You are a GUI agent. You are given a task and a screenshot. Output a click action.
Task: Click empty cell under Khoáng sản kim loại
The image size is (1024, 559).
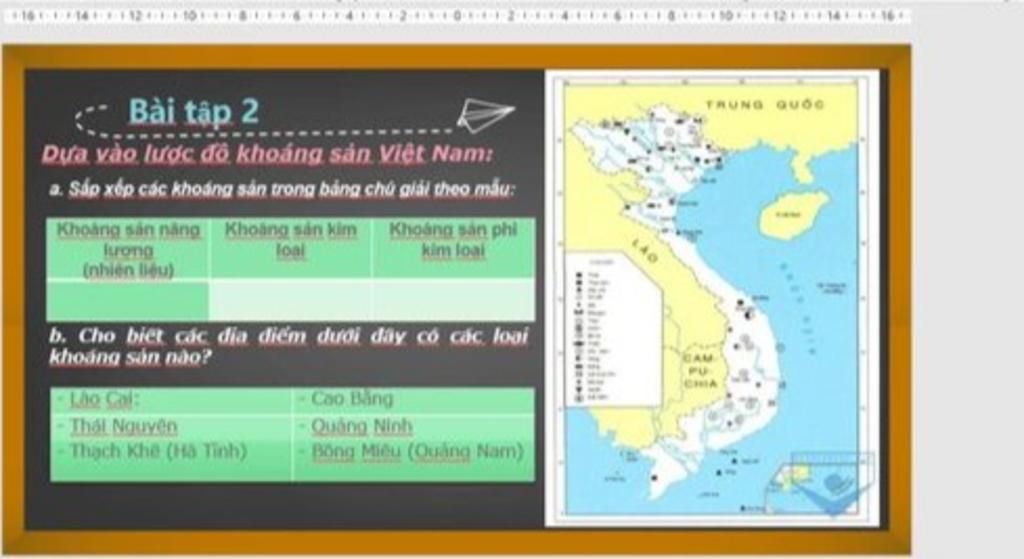pyautogui.click(x=291, y=300)
